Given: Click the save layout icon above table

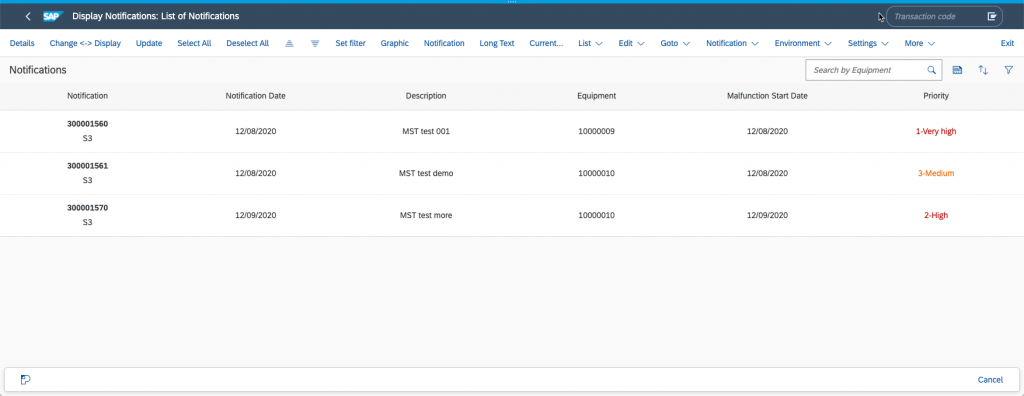Looking at the screenshot, I should pos(957,70).
